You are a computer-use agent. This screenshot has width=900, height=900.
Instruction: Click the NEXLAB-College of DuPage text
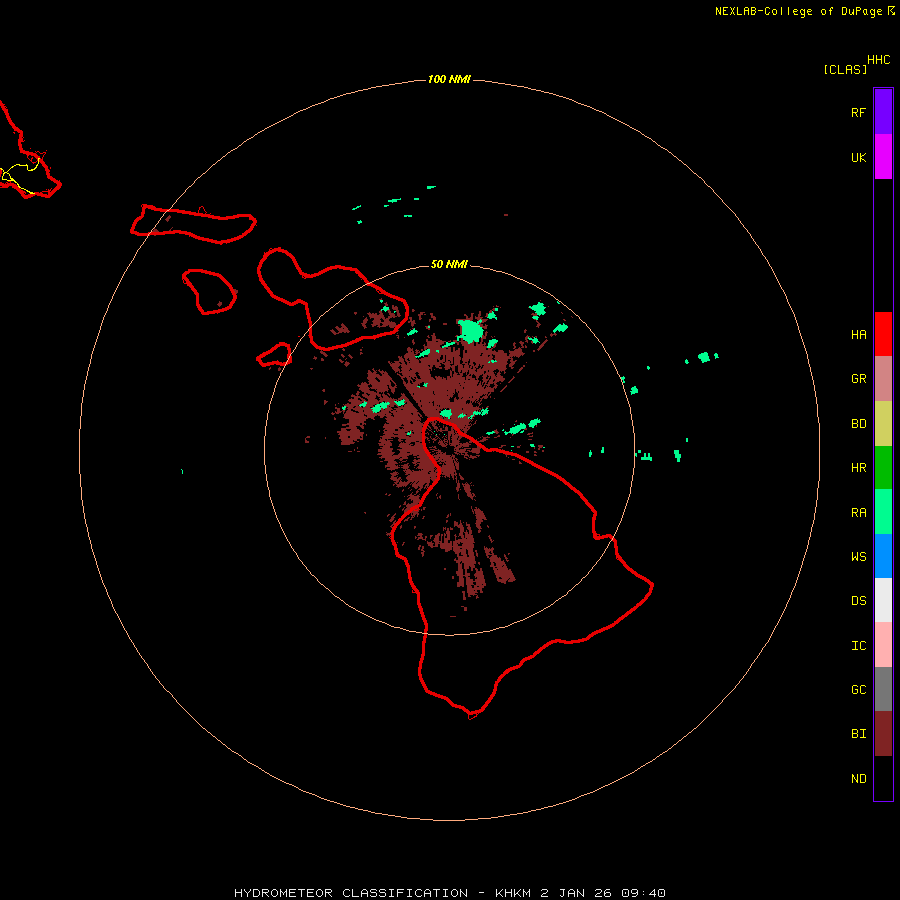(x=798, y=11)
